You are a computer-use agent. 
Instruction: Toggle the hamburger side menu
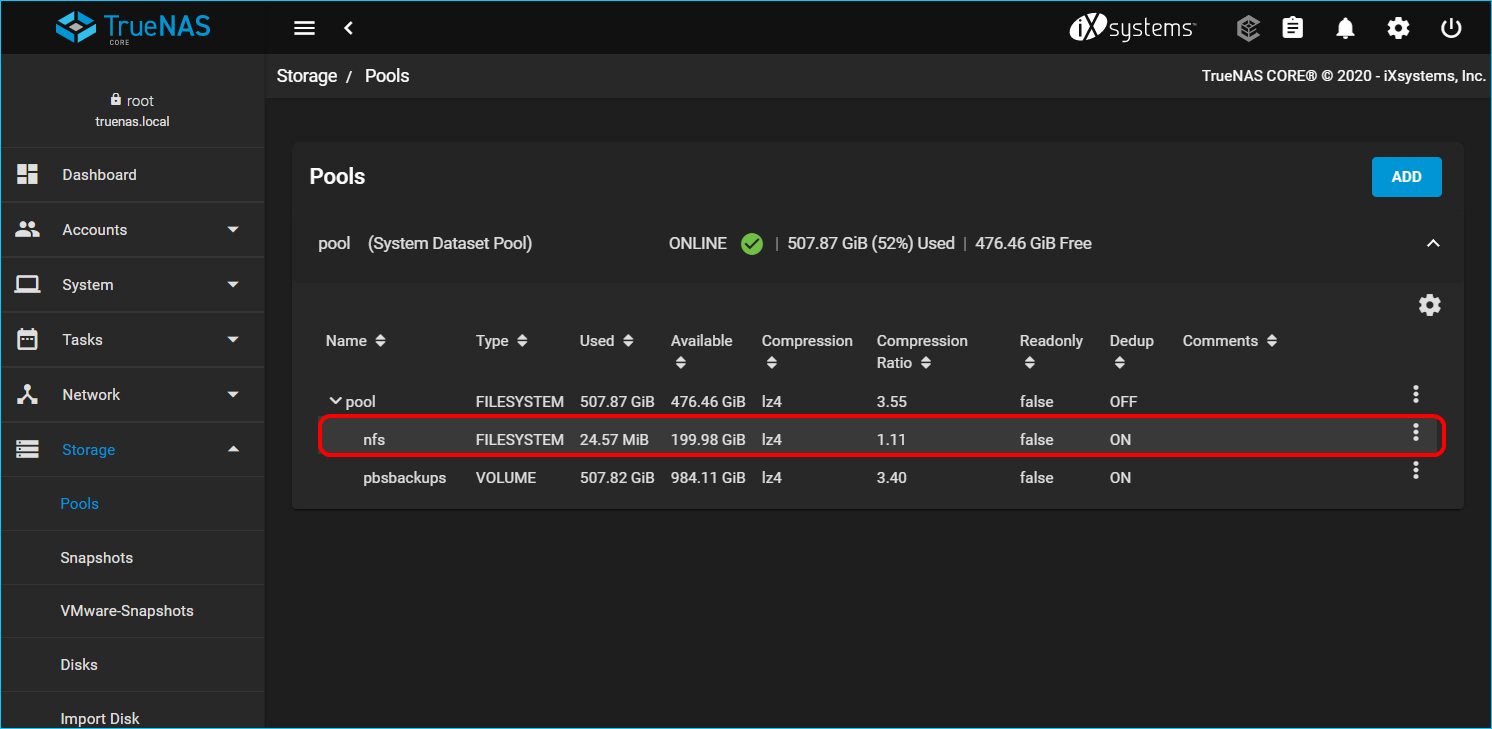point(304,28)
